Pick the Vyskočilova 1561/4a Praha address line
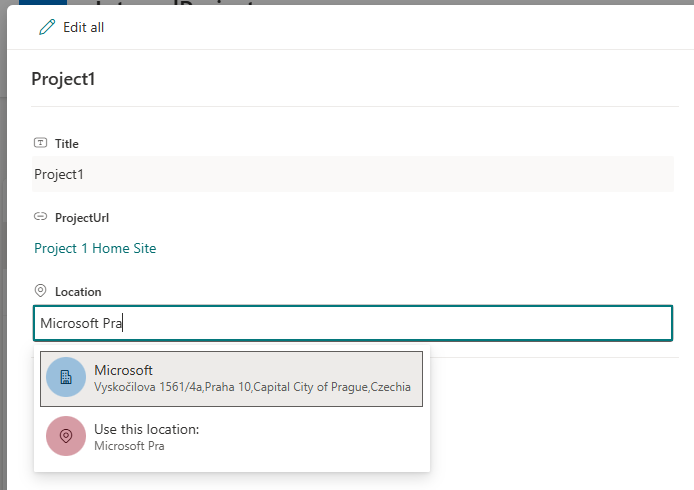 (x=252, y=387)
